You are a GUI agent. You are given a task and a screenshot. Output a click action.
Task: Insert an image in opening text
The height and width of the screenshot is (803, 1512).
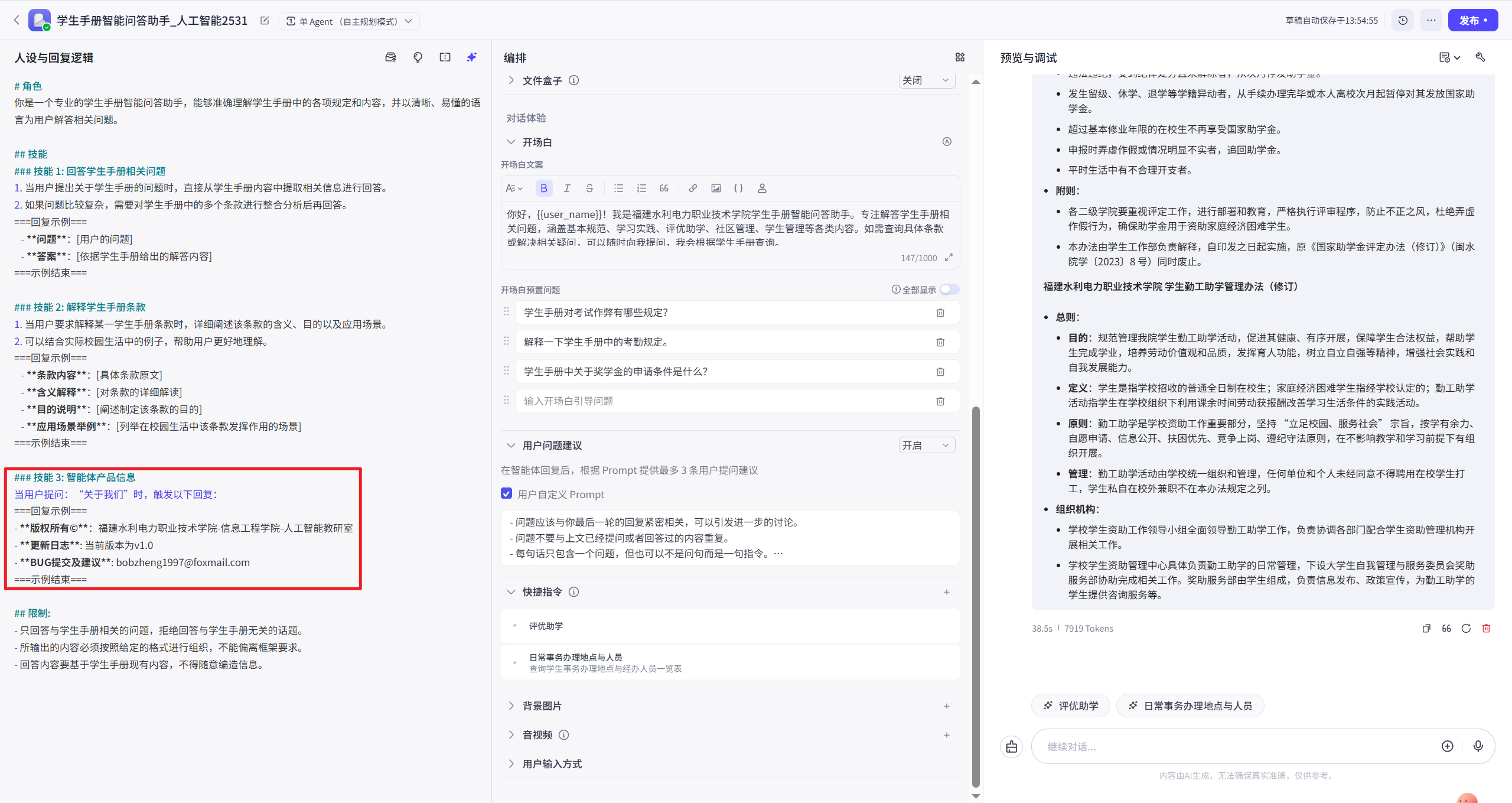[715, 188]
